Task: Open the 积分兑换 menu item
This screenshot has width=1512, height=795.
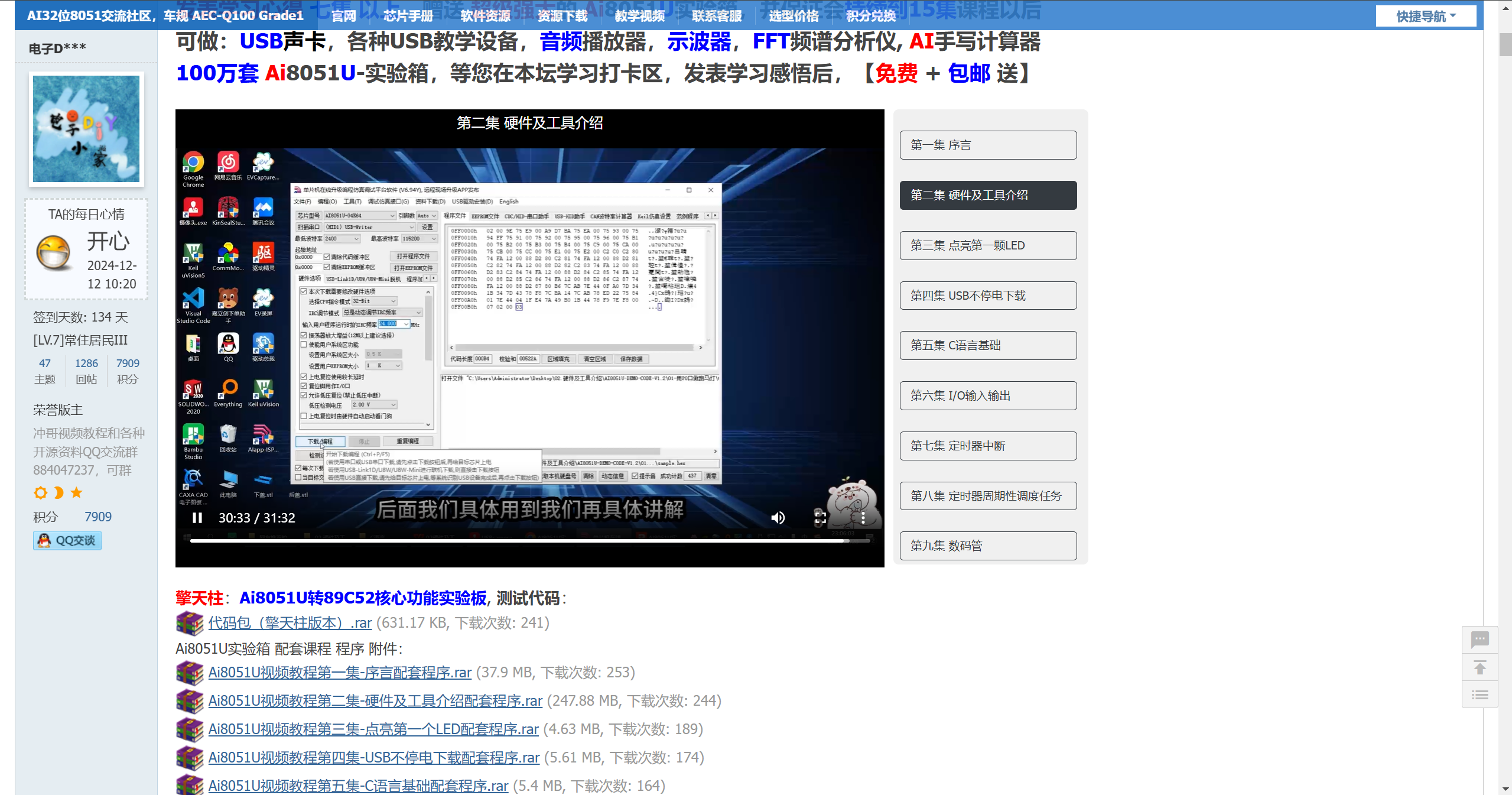Action: pos(871,16)
